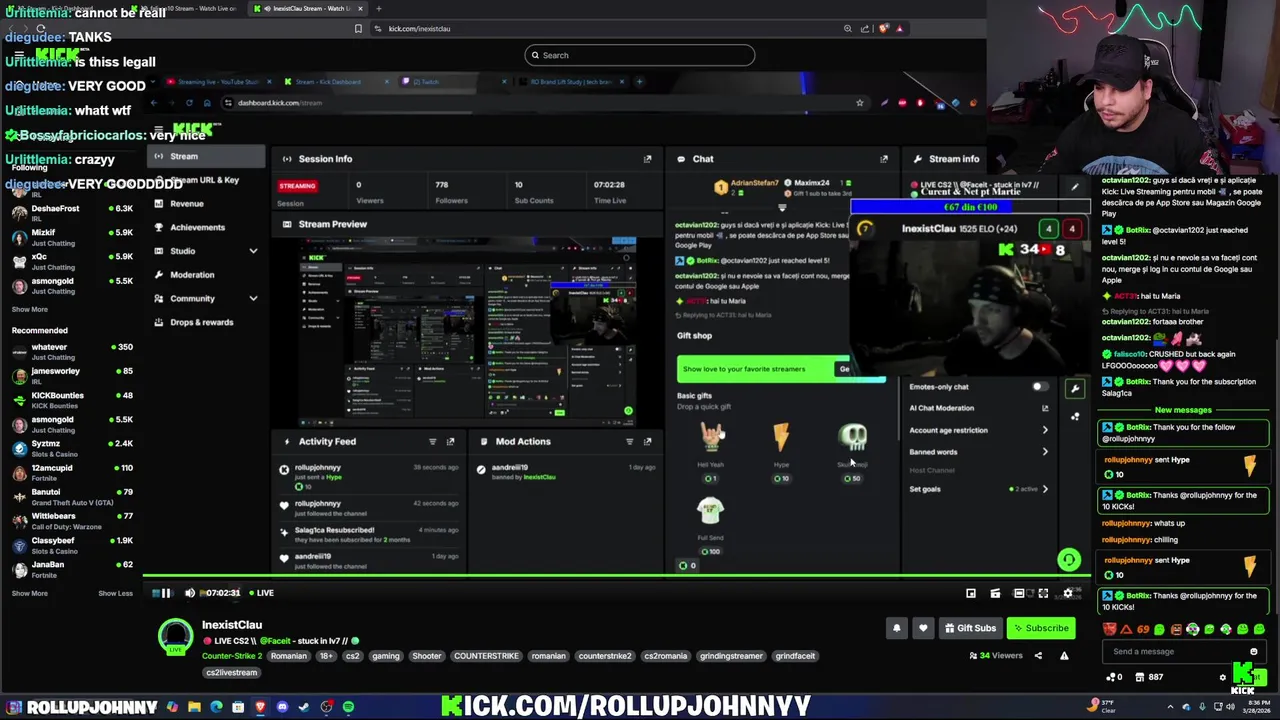Open the Counter-Strike 2 category link
Viewport: 1280px width, 720px height.
[x=232, y=656]
